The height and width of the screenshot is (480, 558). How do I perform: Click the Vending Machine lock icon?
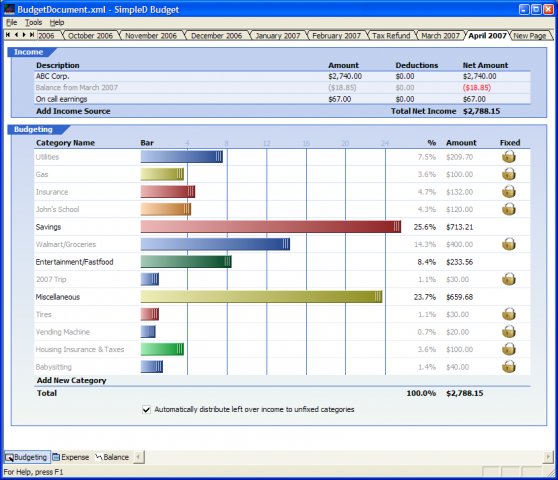click(x=509, y=332)
